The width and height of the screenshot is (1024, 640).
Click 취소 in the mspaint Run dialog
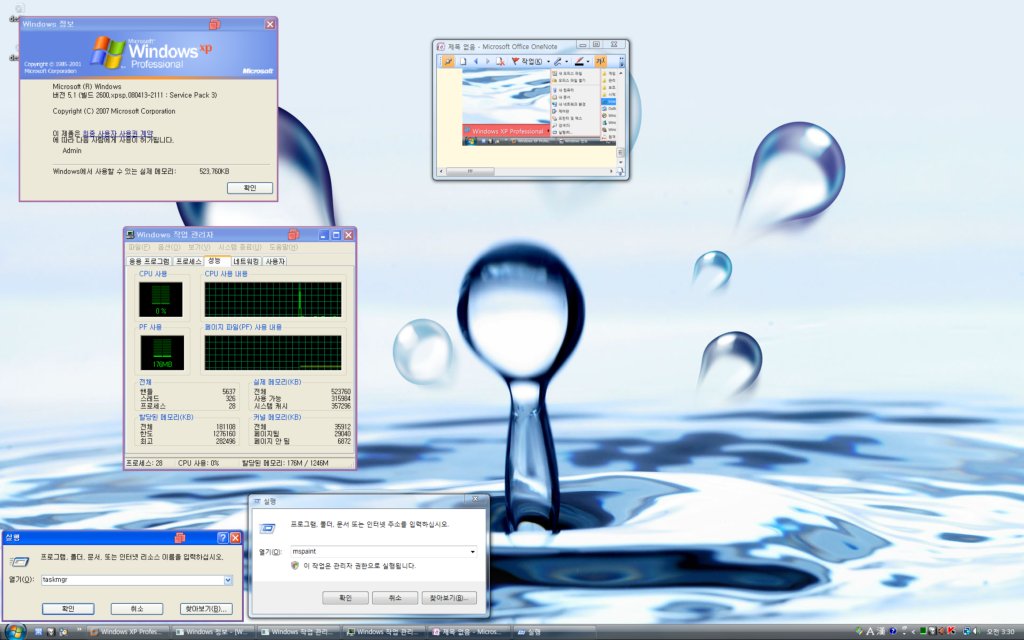(x=394, y=598)
